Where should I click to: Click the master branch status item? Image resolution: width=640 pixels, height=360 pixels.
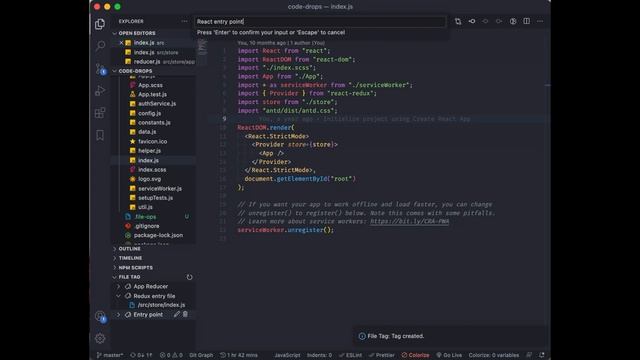point(110,355)
